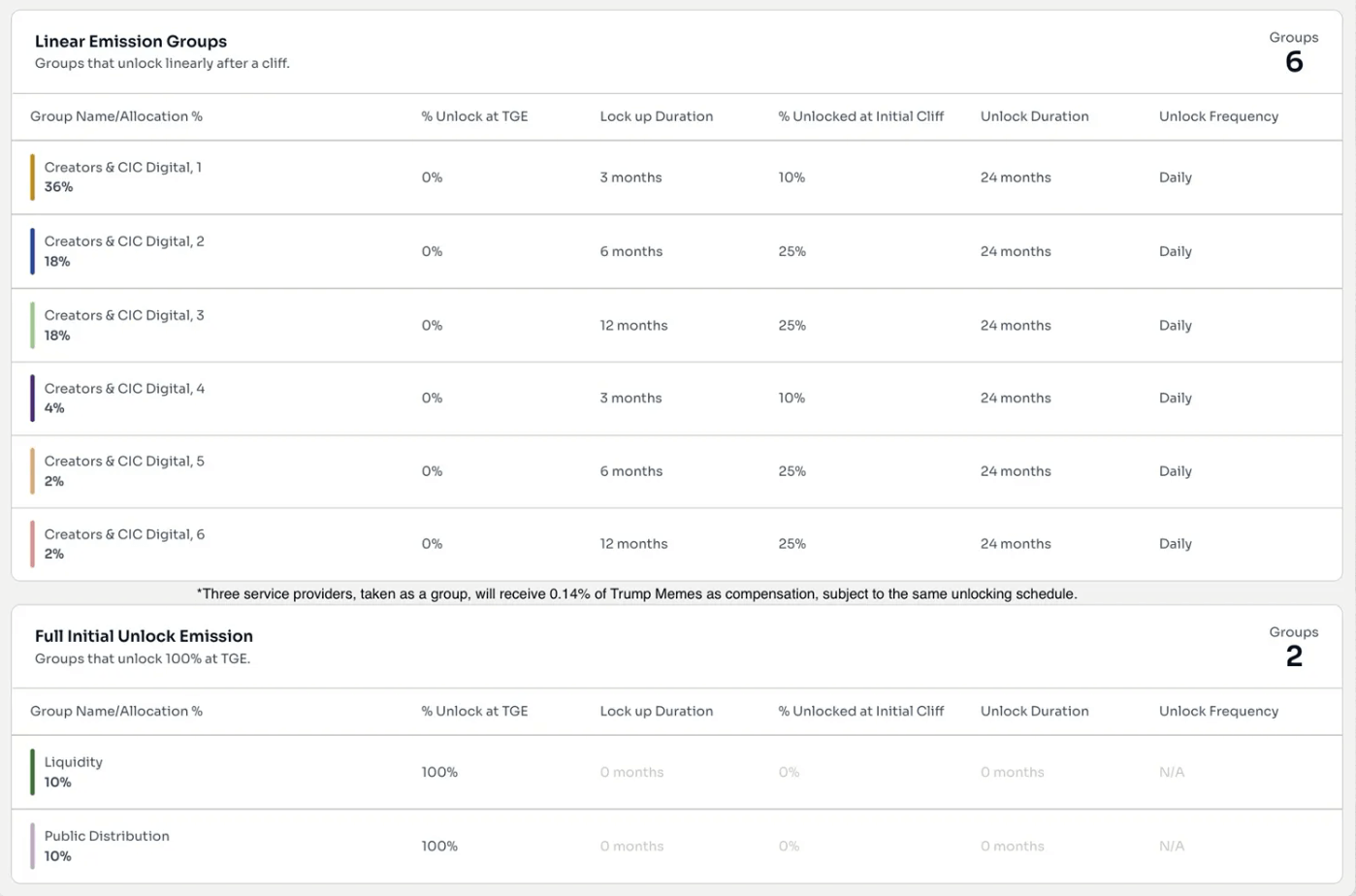Click the 'Public Distribution' group name
This screenshot has width=1356, height=896.
pos(107,836)
